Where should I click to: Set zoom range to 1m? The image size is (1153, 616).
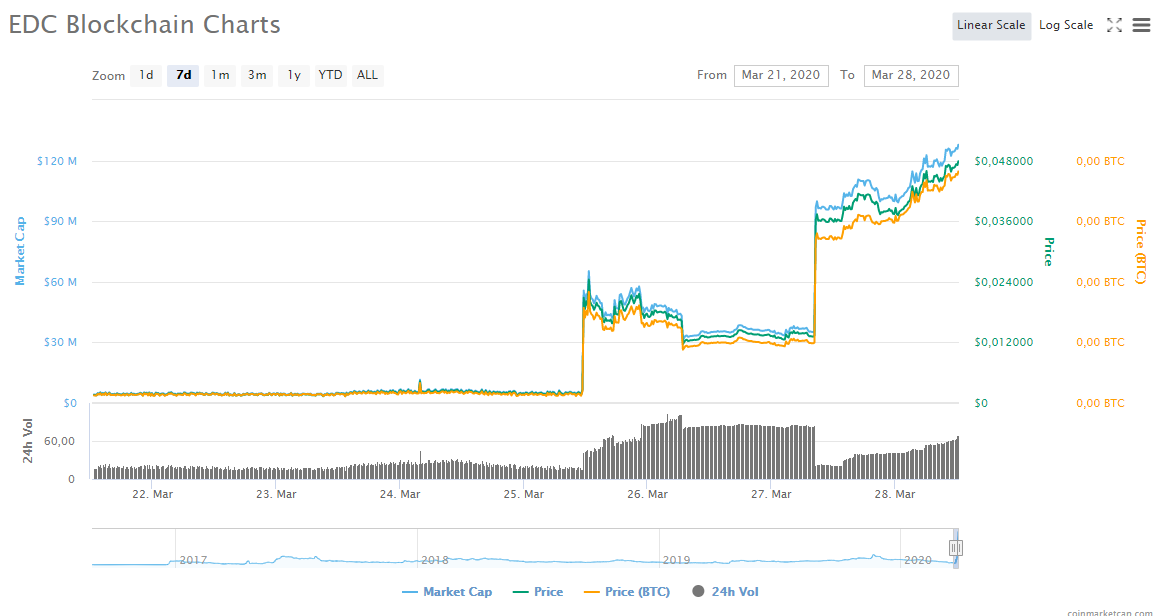[x=220, y=75]
